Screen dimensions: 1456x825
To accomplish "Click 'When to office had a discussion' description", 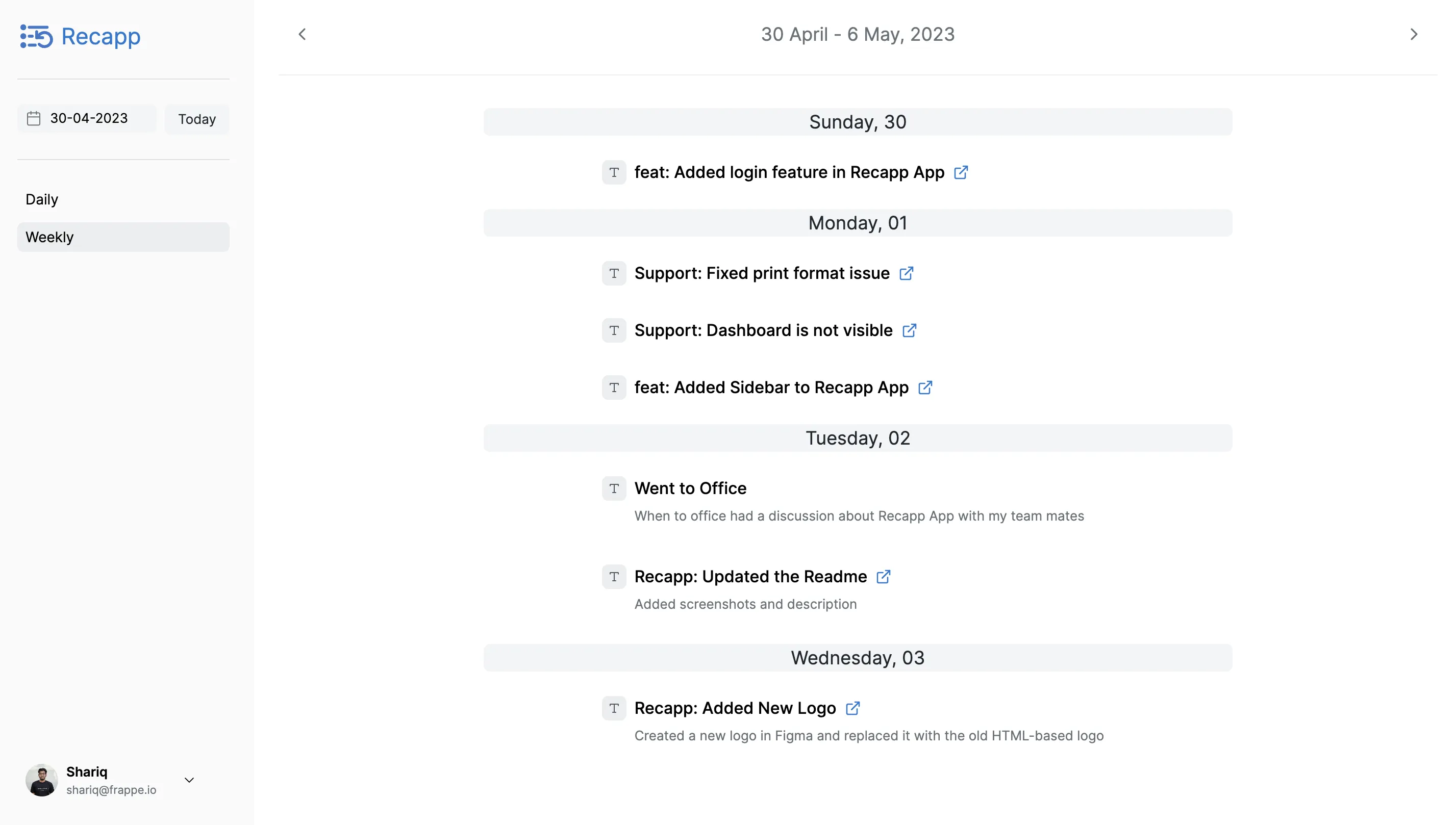I will (859, 516).
